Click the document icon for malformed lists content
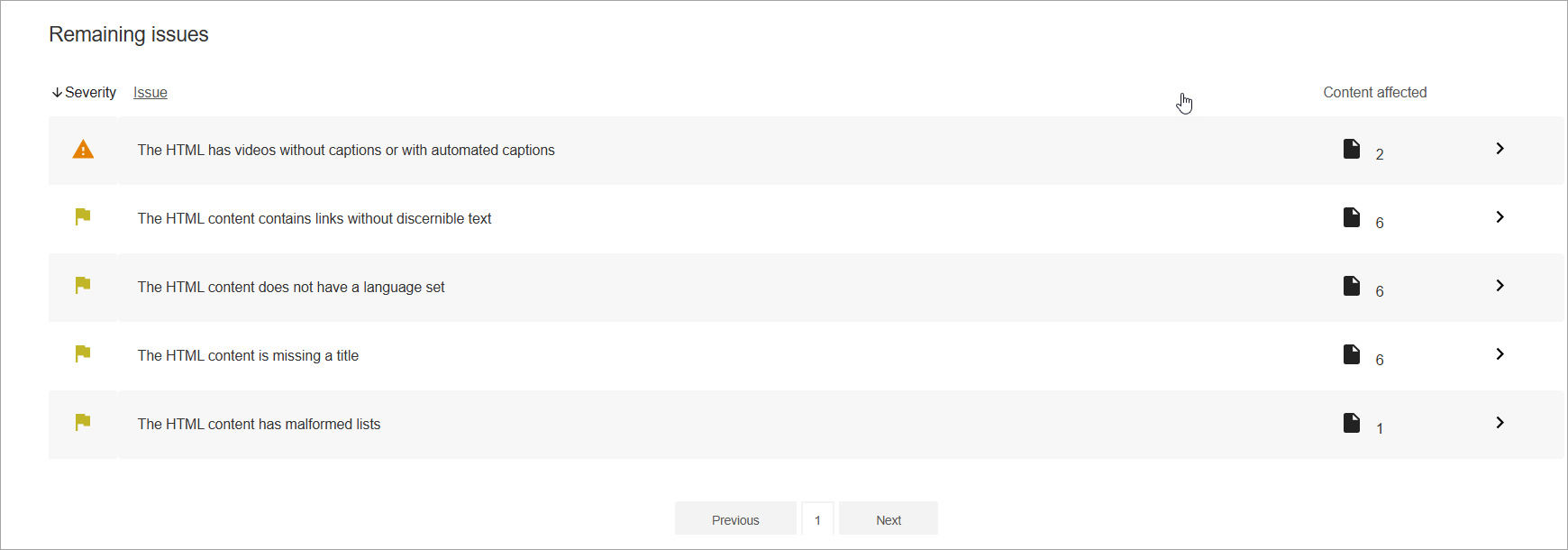Image resolution: width=1568 pixels, height=550 pixels. [x=1352, y=423]
